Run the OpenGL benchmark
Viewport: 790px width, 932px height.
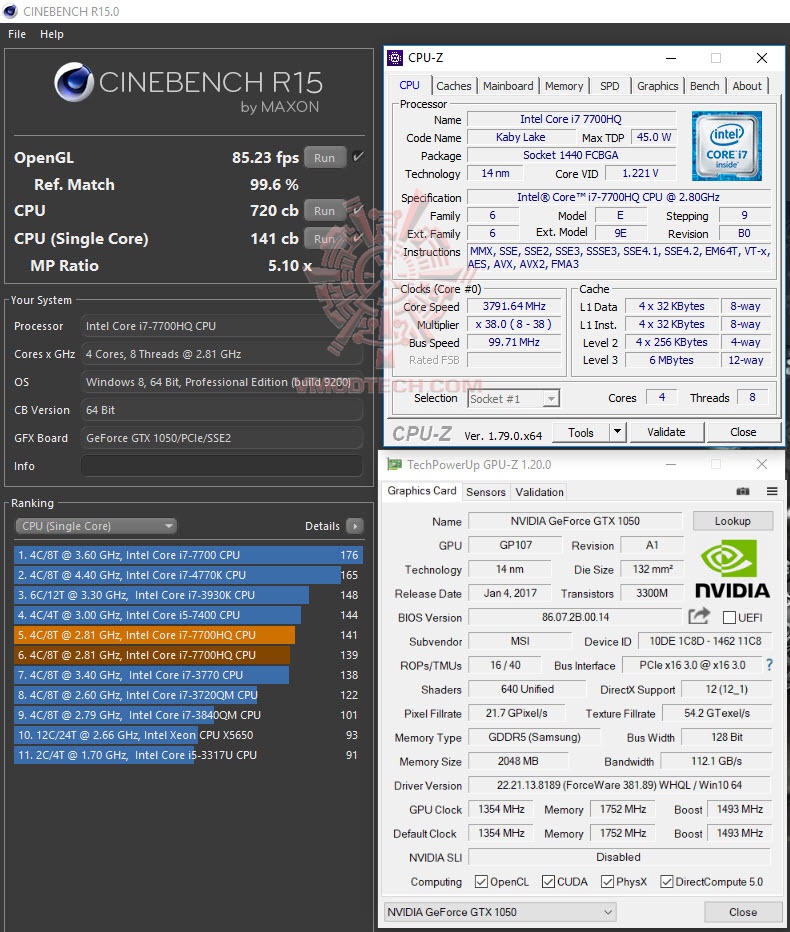pyautogui.click(x=325, y=158)
